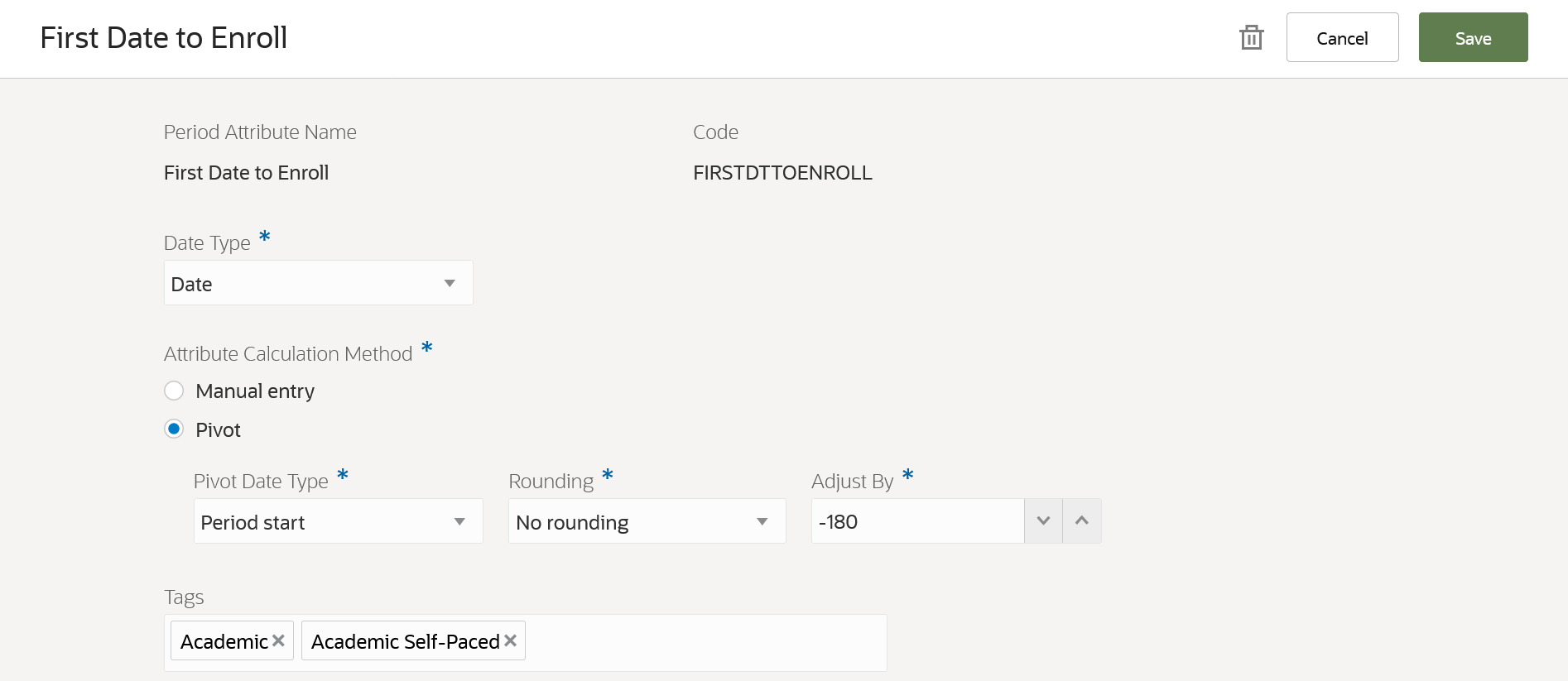Click into the Adjust By number field
The image size is (1568, 681).
[x=917, y=522]
